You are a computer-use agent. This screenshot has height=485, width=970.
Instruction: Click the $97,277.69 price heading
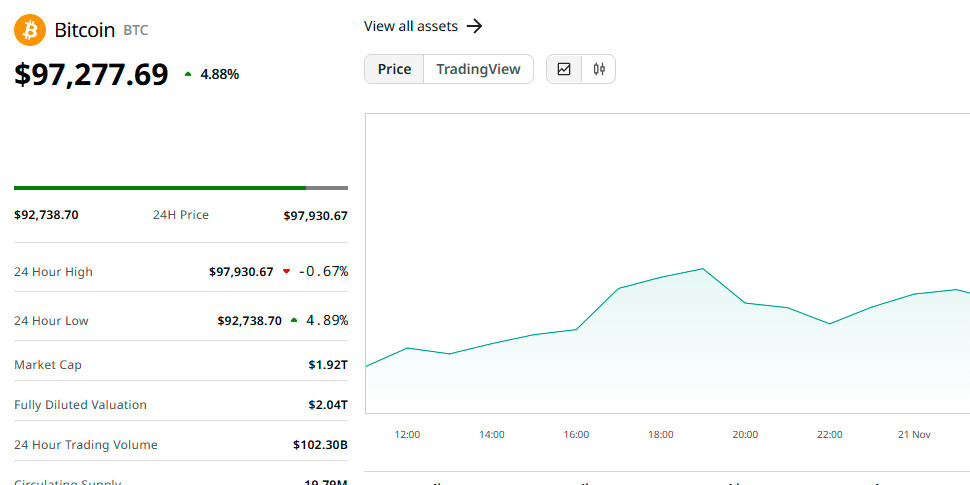(91, 74)
